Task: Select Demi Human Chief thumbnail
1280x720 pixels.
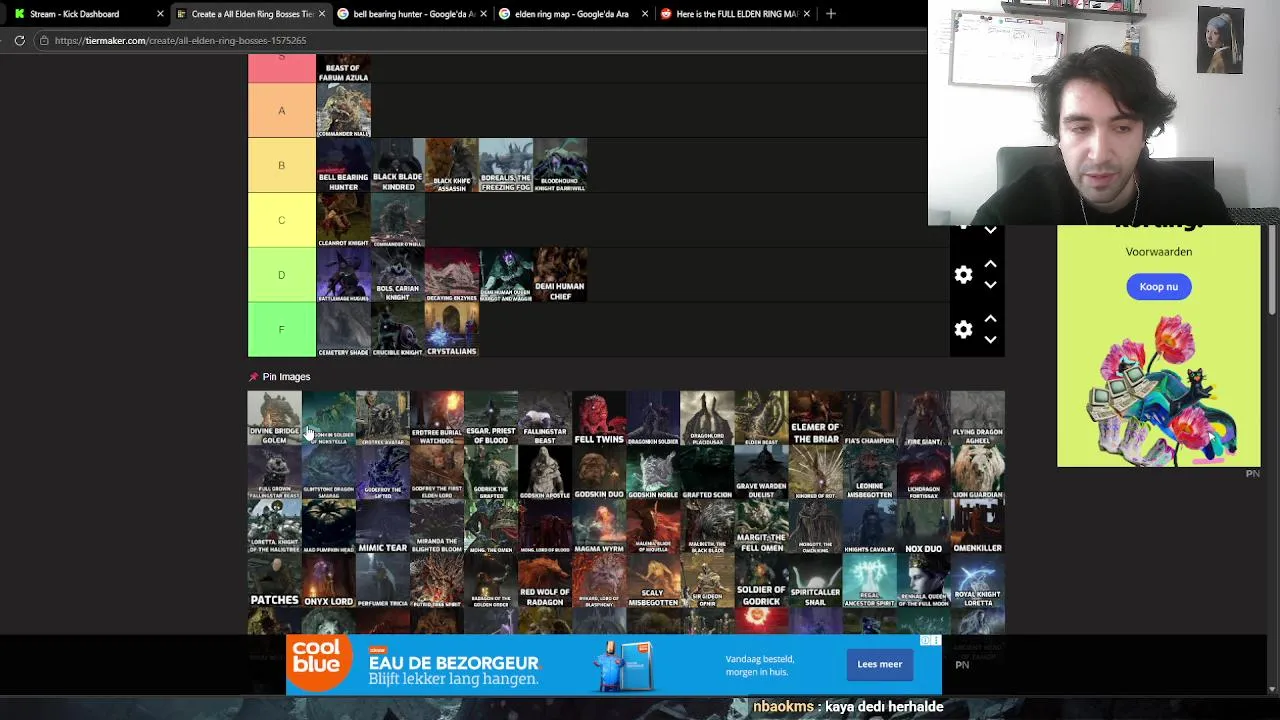Action: point(560,275)
